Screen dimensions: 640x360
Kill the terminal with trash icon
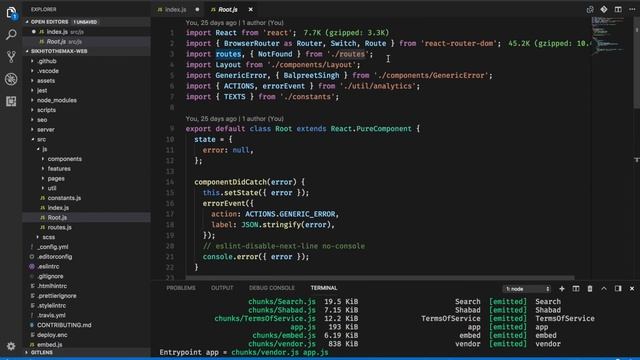pyautogui.click(x=590, y=289)
